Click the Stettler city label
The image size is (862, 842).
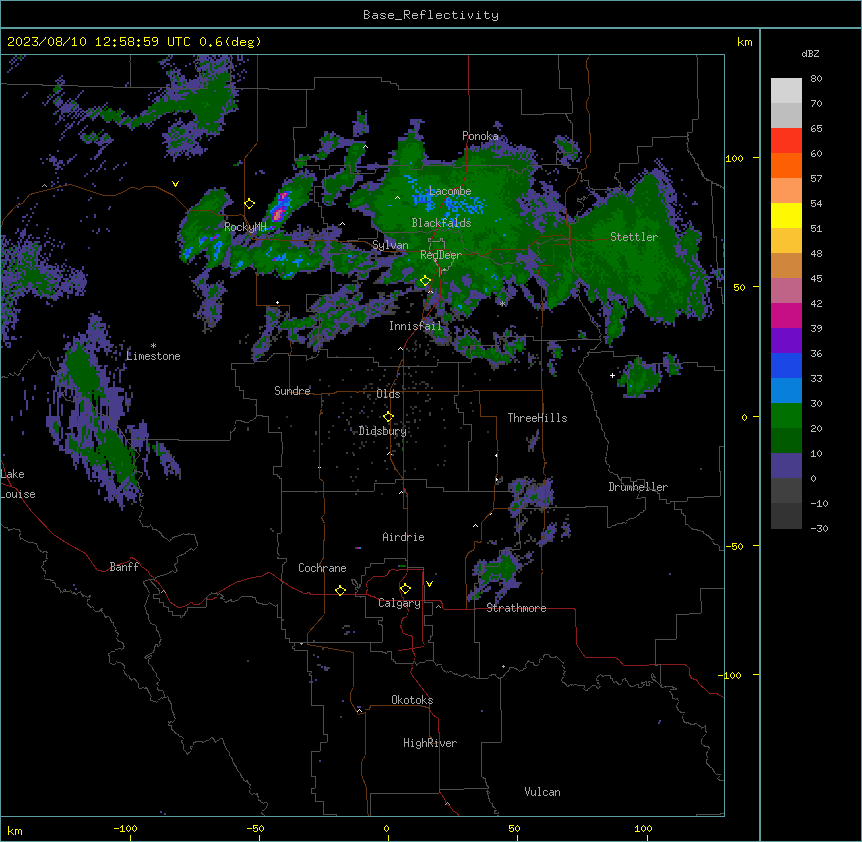(634, 237)
